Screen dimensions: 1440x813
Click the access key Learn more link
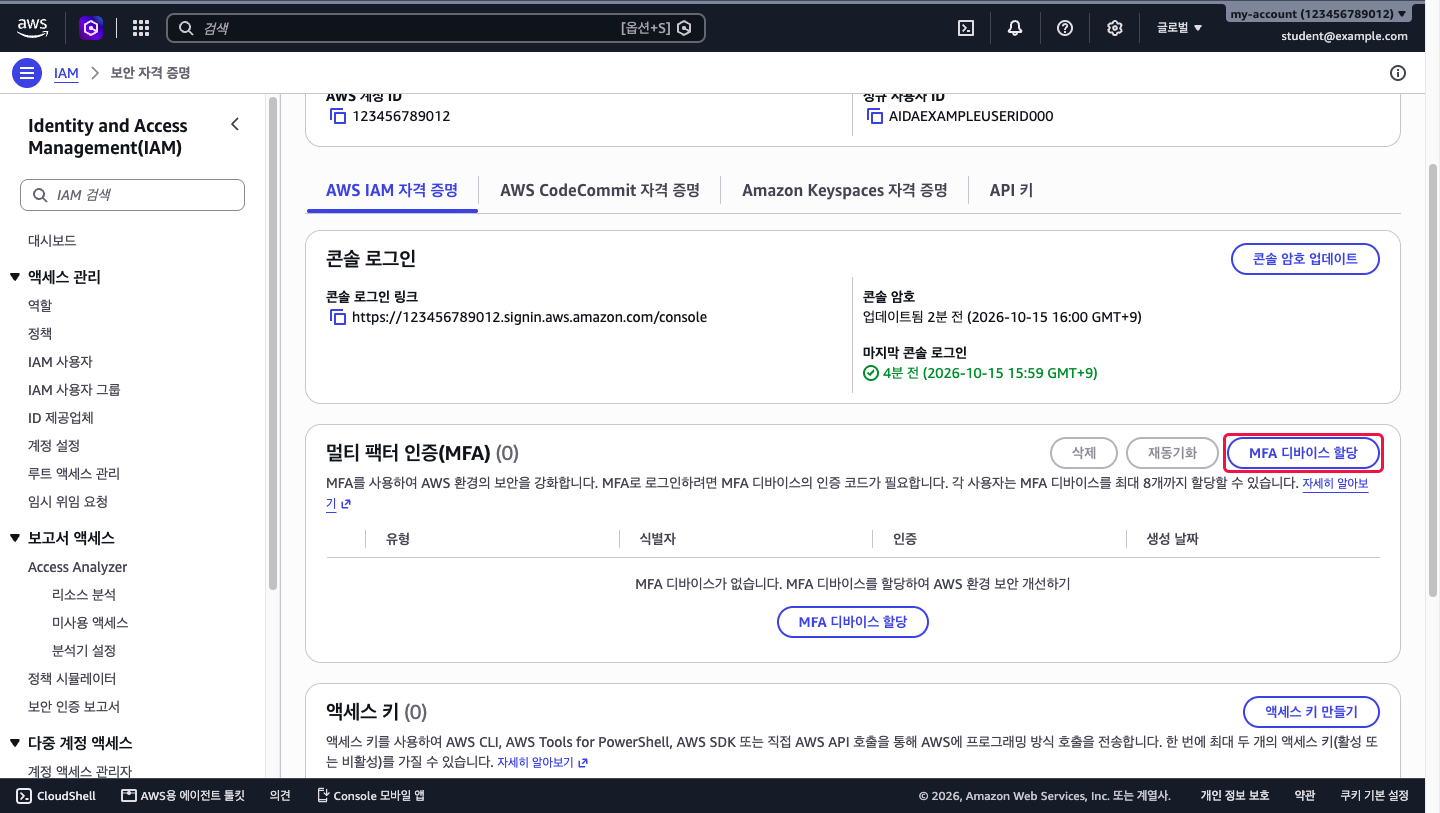pyautogui.click(x=542, y=762)
